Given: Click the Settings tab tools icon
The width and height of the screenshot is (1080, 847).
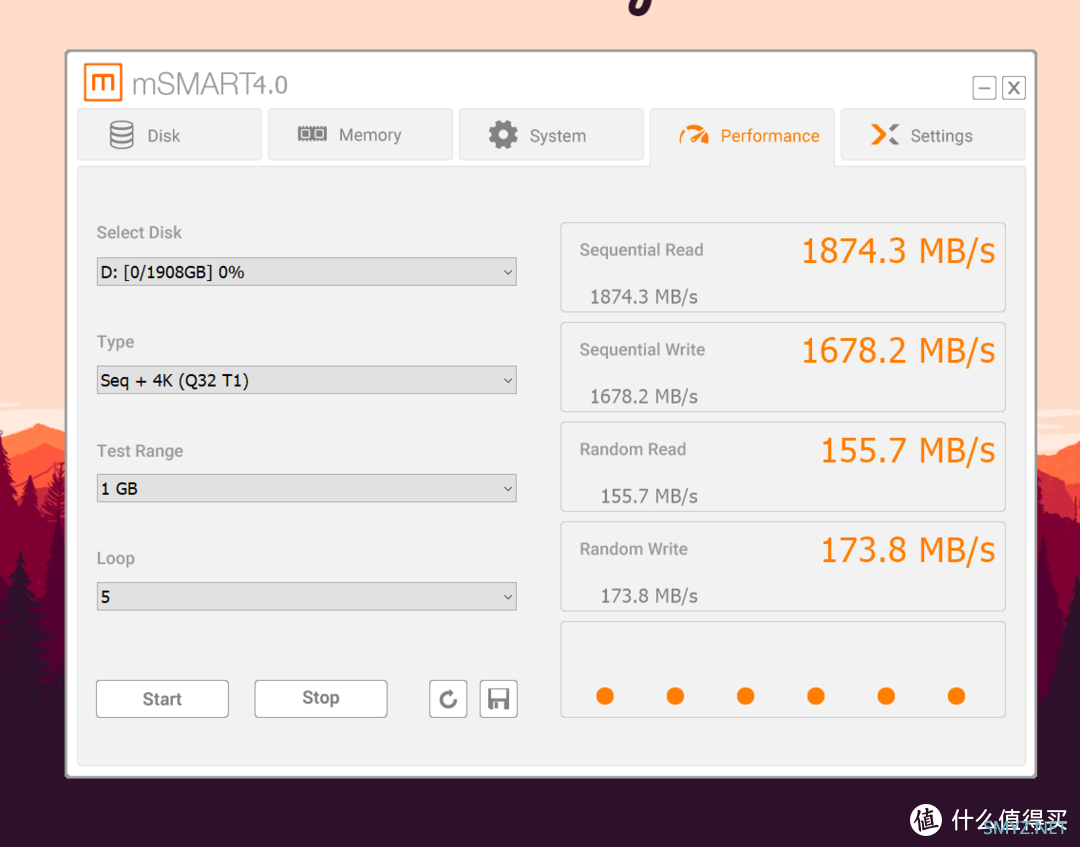Looking at the screenshot, I should pyautogui.click(x=885, y=134).
